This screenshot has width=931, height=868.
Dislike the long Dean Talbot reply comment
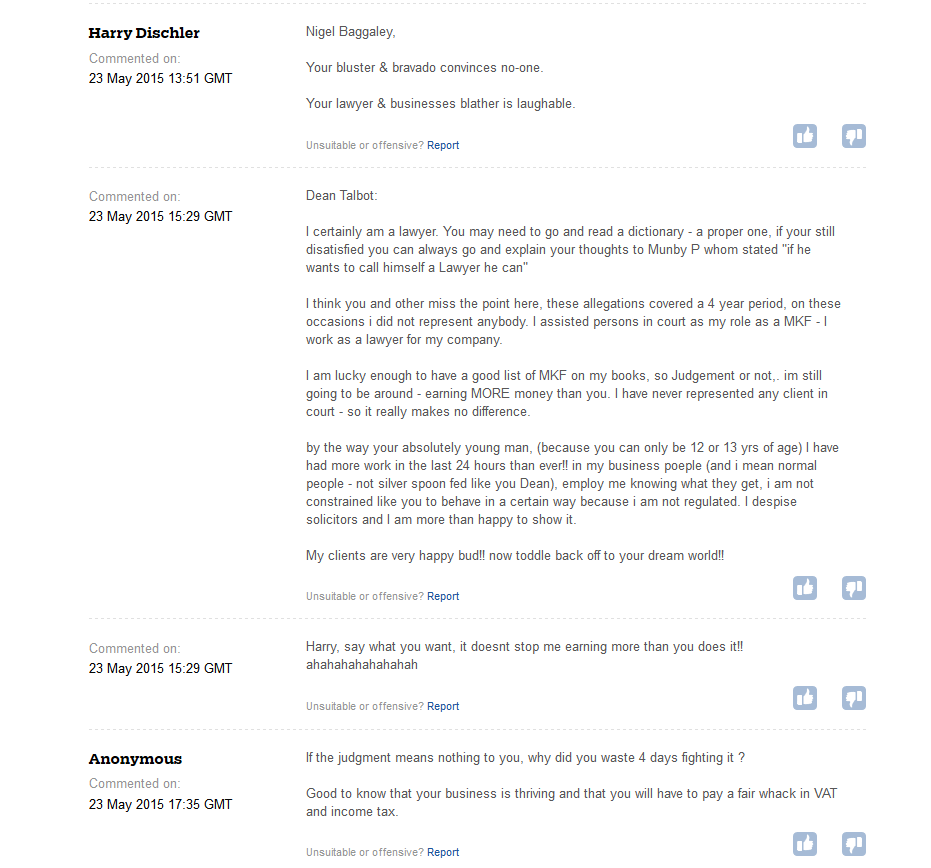(x=853, y=588)
